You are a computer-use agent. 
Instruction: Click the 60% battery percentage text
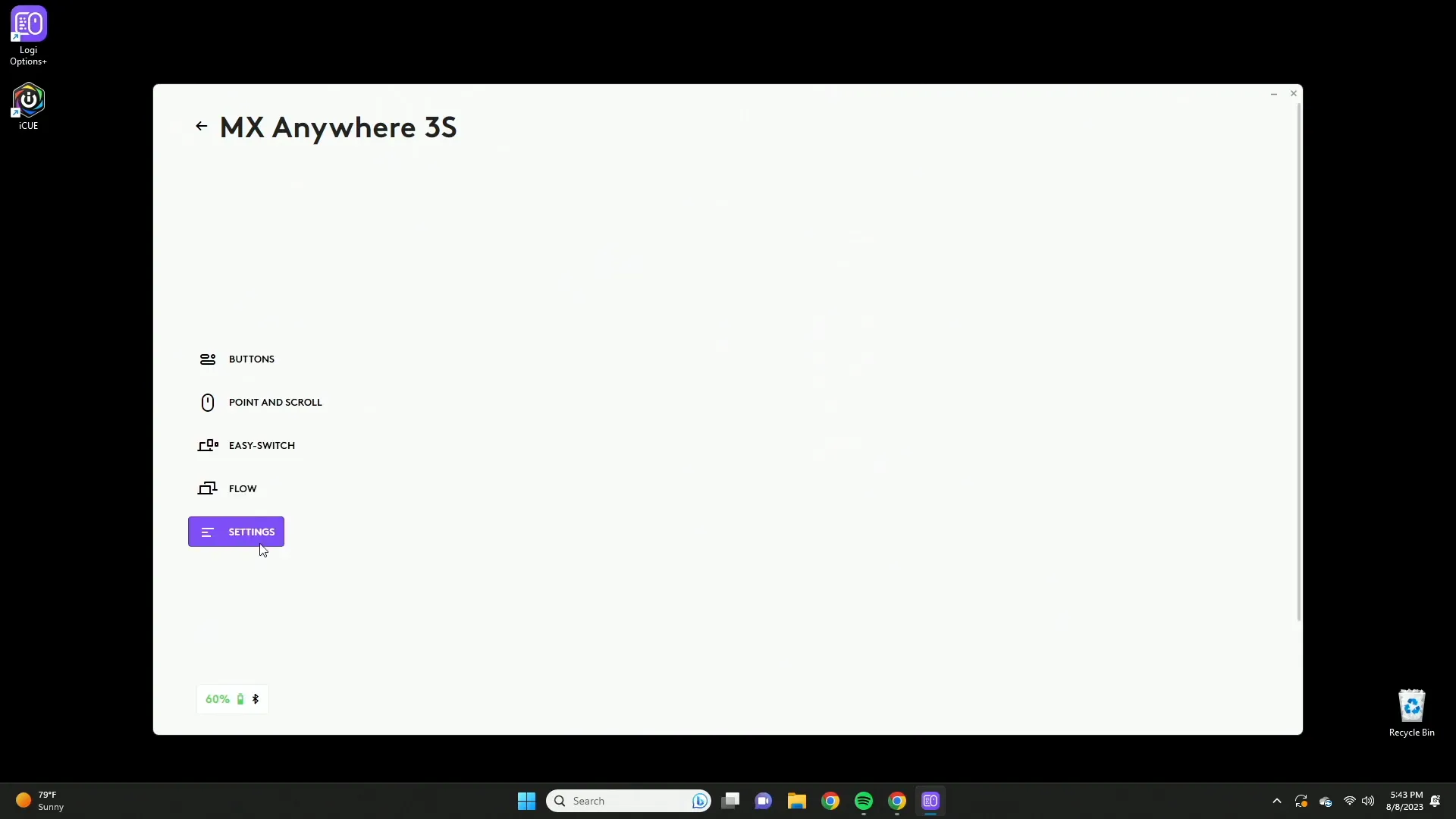218,699
